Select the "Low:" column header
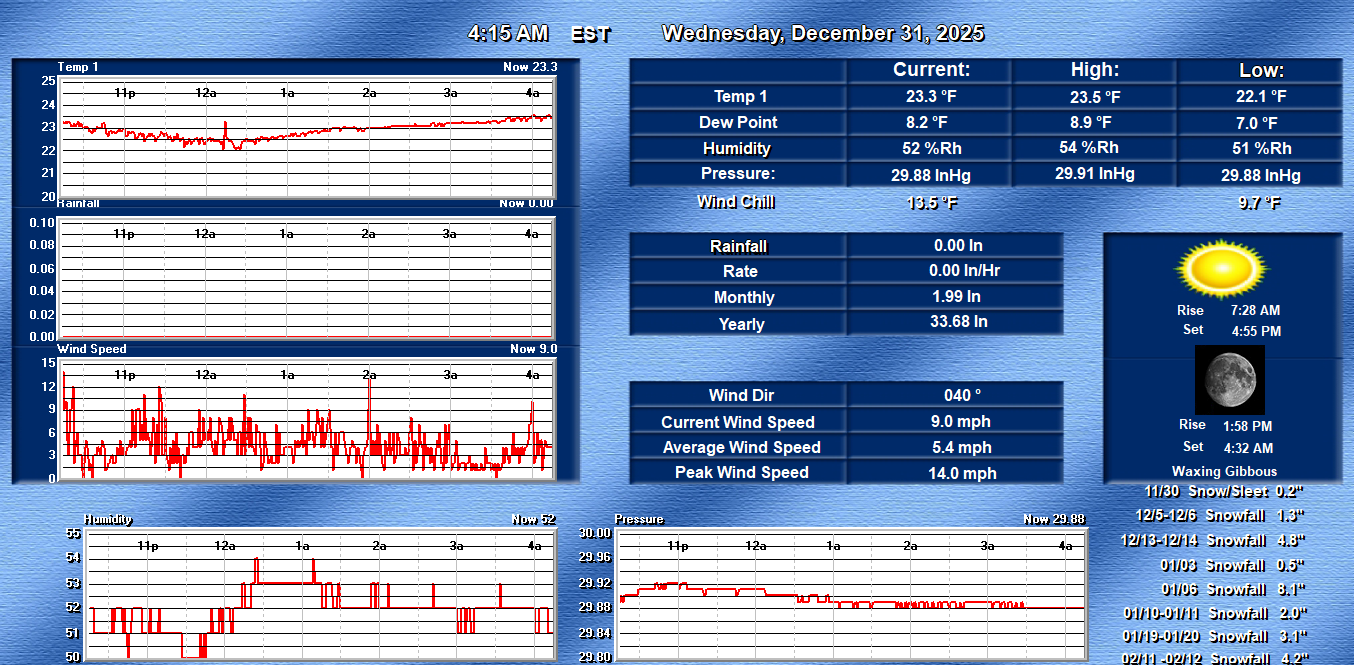 click(x=1260, y=70)
